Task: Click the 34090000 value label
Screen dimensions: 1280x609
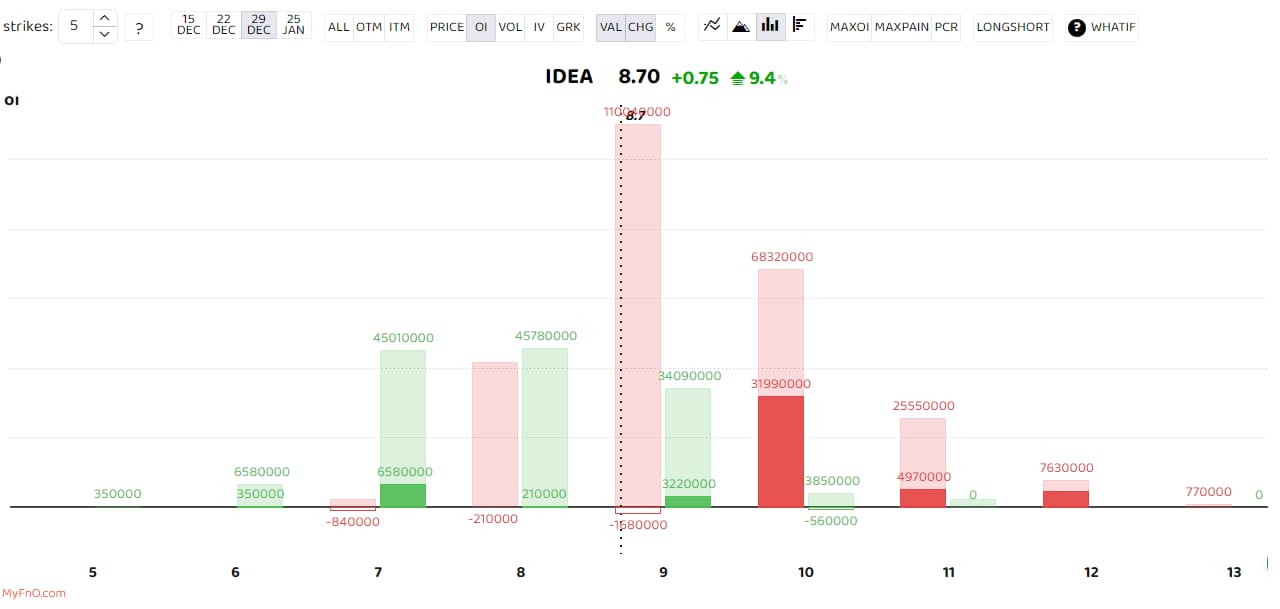Action: point(690,376)
